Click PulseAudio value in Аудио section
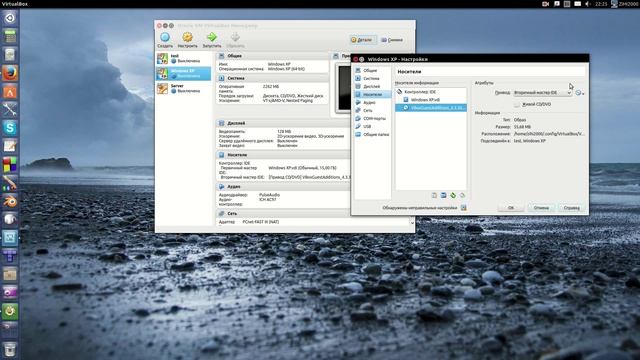Viewport: 640px width, 360px height. (x=269, y=195)
